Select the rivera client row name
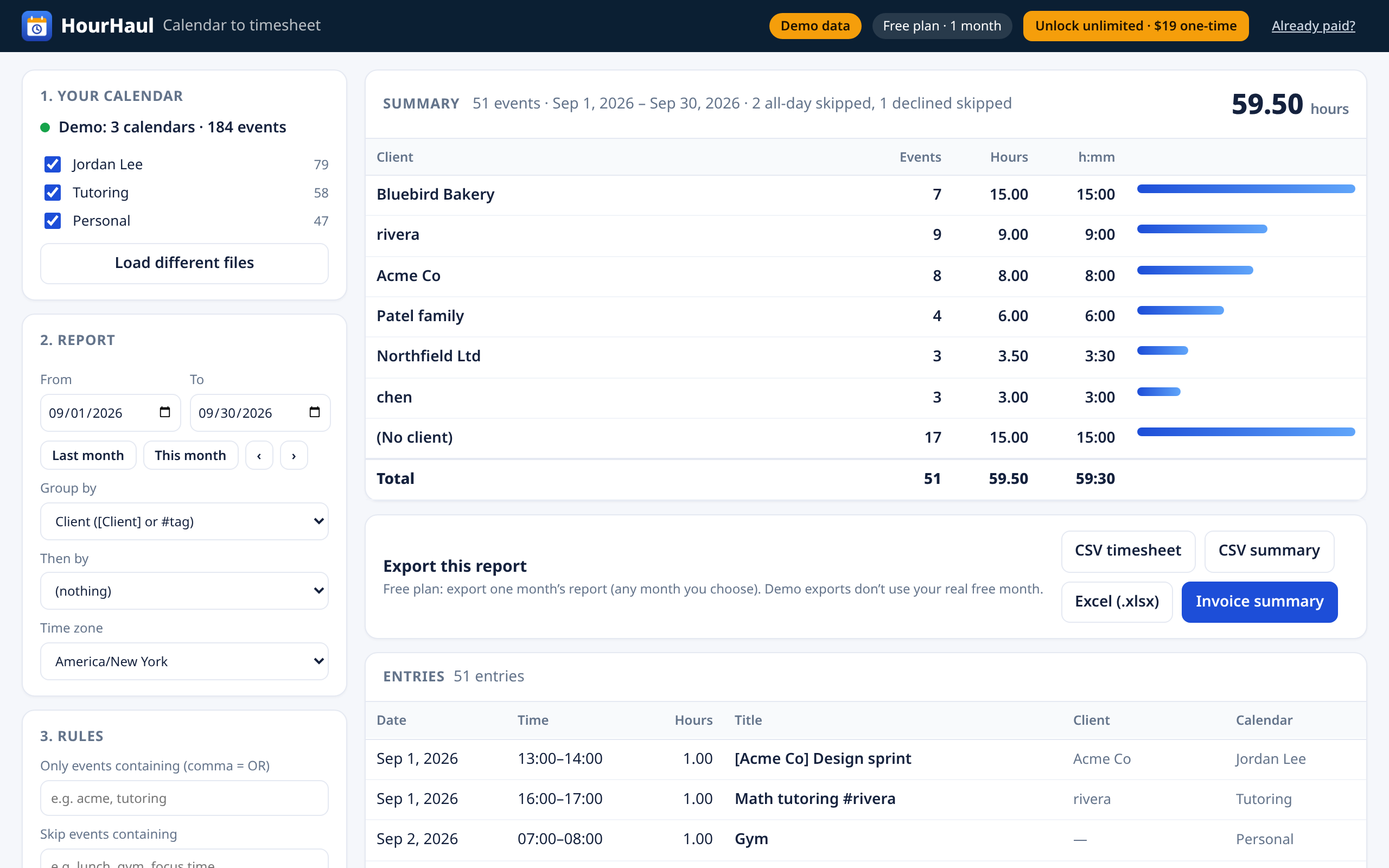Screen dimensions: 1389x868 pyautogui.click(x=398, y=234)
